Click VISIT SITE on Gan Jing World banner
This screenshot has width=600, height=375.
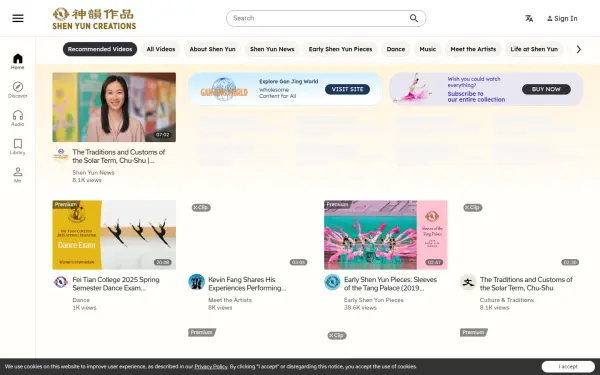point(347,89)
